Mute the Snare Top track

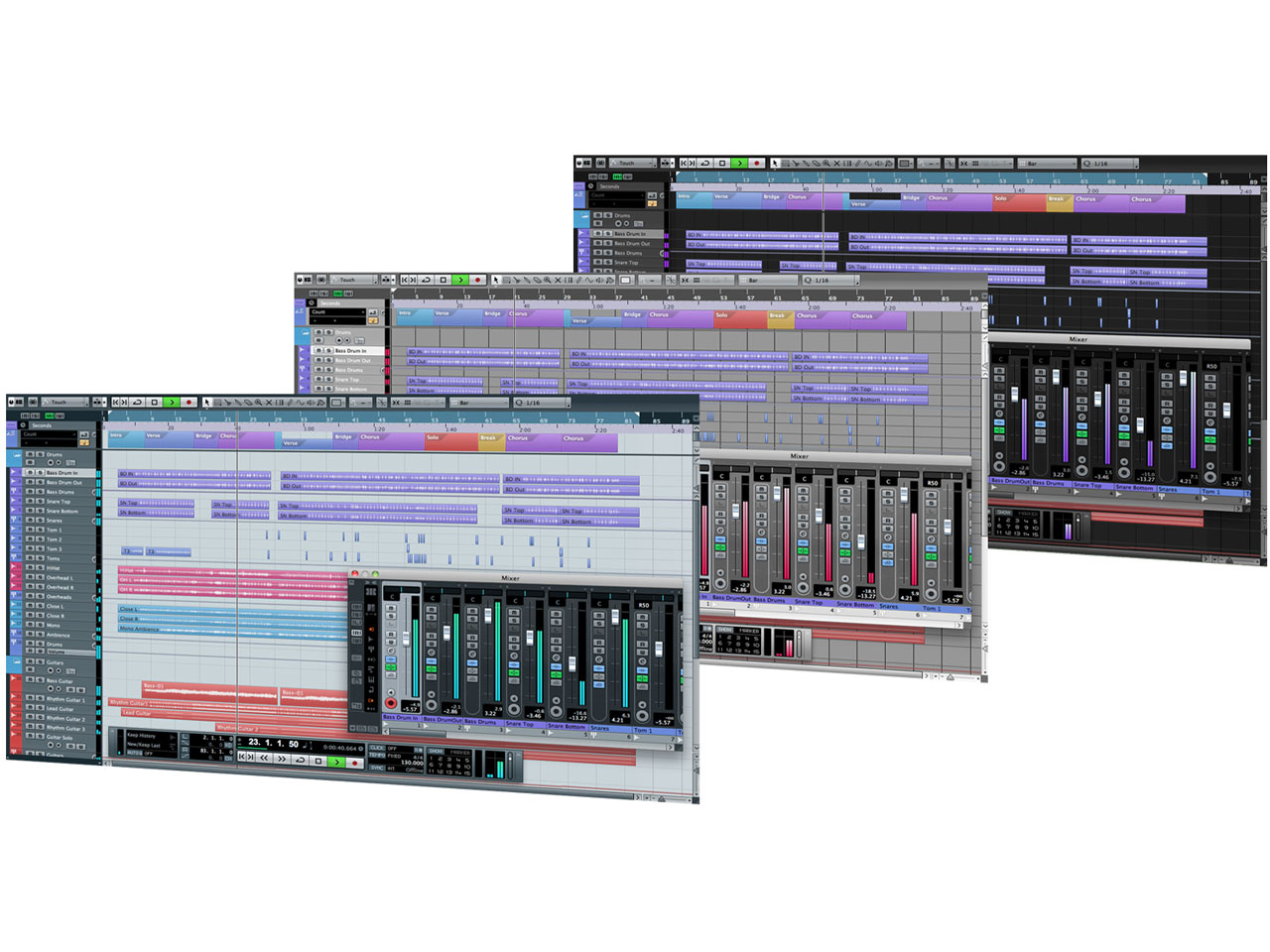pos(31,502)
